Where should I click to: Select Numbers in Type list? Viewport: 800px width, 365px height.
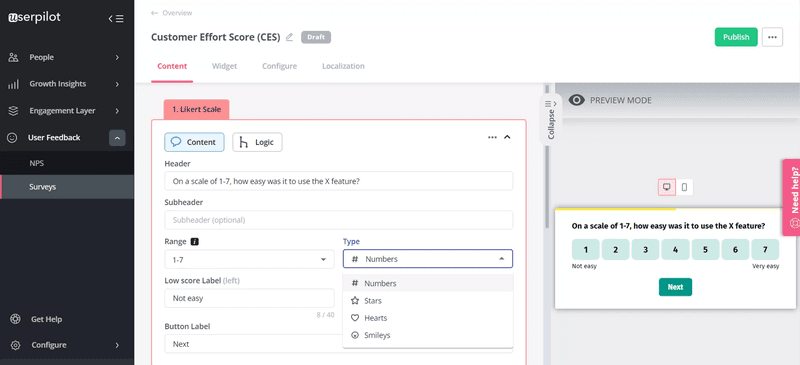pos(428,283)
